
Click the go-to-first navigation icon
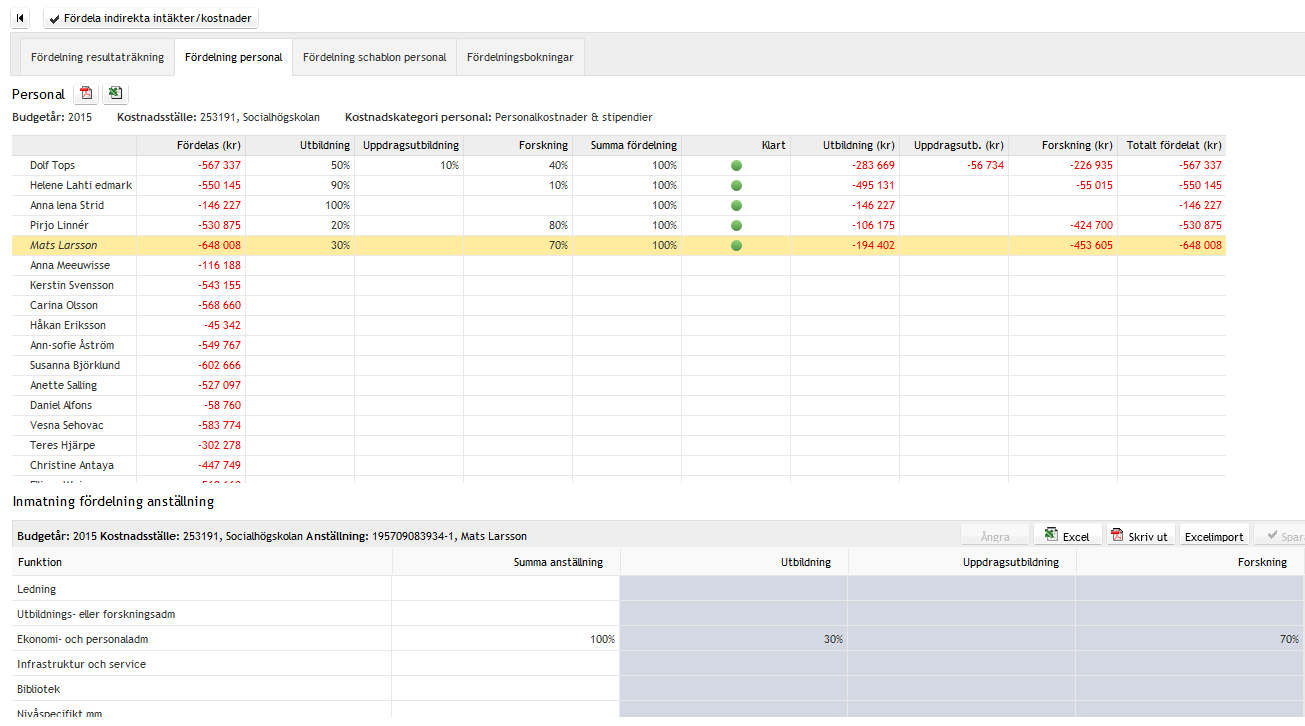tap(20, 18)
